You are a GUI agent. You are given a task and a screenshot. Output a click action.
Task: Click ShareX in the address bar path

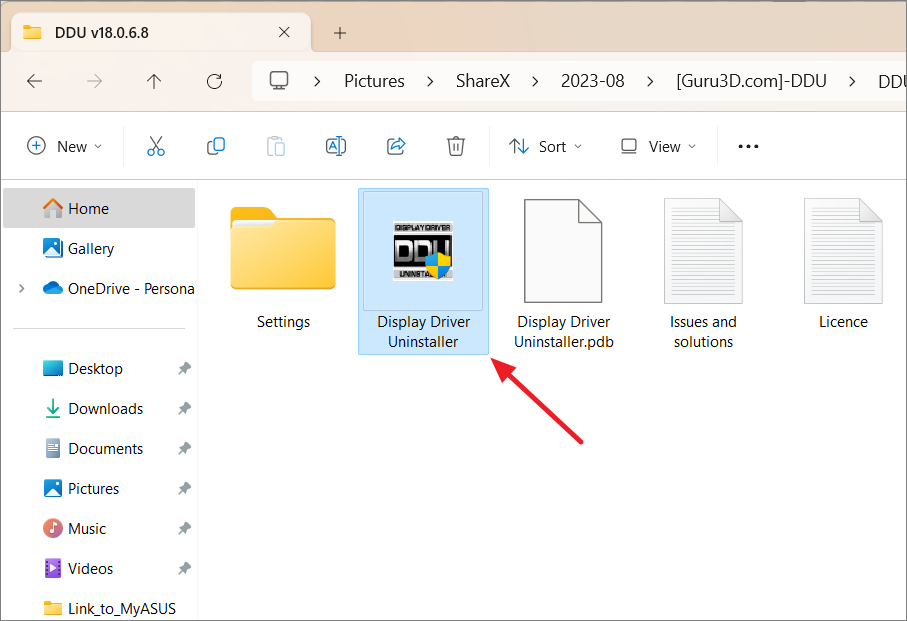pos(483,81)
